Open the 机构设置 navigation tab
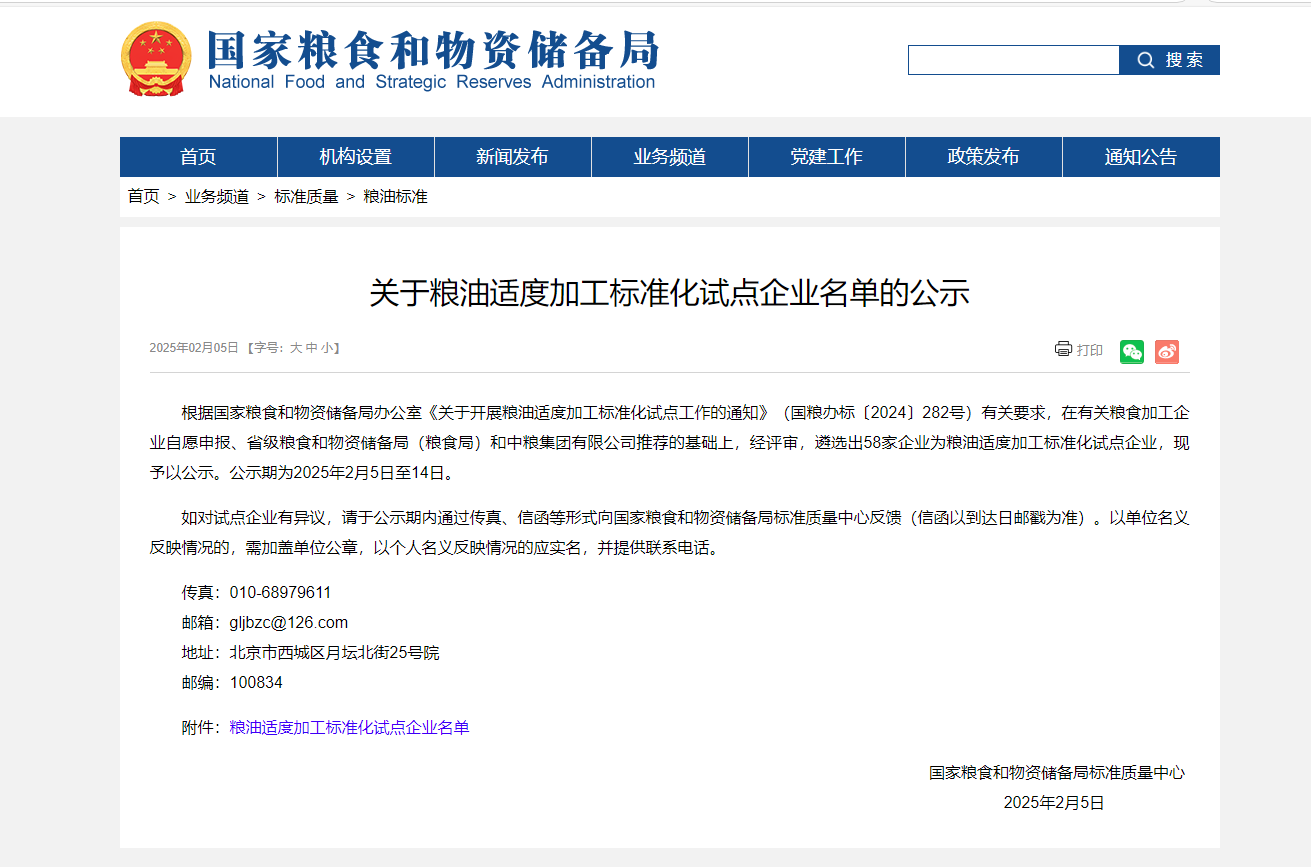This screenshot has width=1311, height=867. point(355,156)
